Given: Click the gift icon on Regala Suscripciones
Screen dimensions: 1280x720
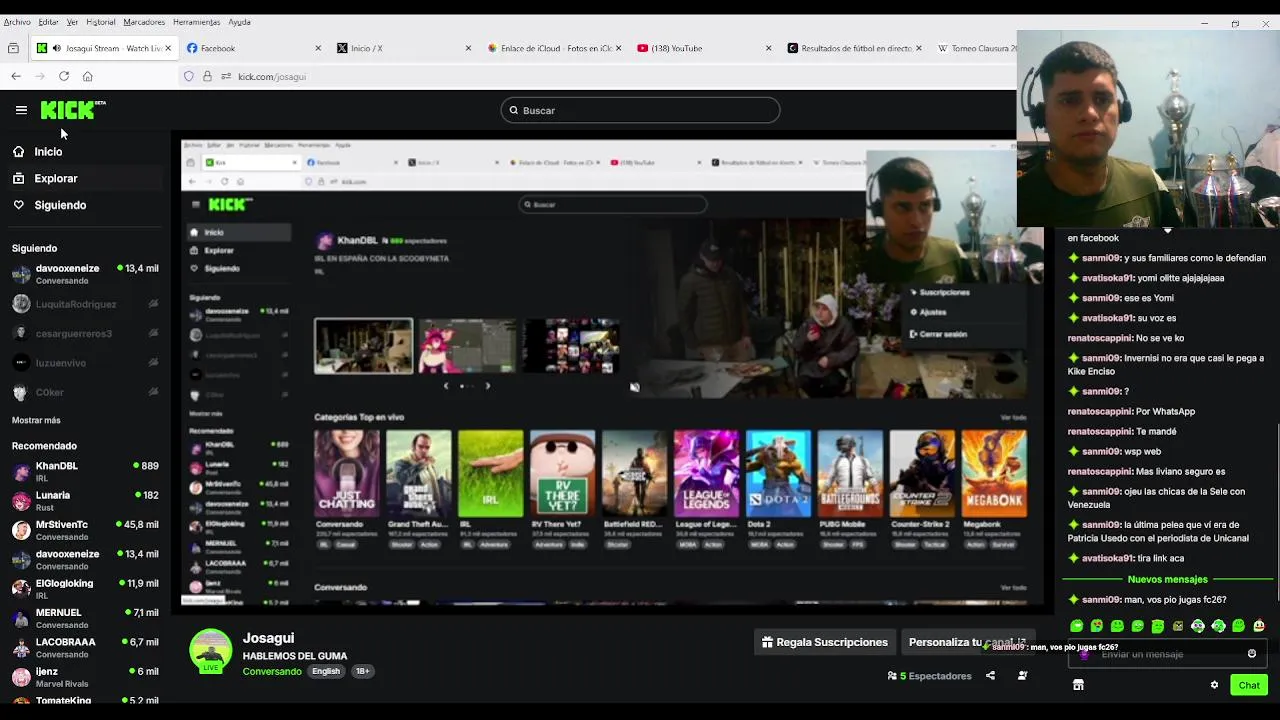Looking at the screenshot, I should coord(767,642).
